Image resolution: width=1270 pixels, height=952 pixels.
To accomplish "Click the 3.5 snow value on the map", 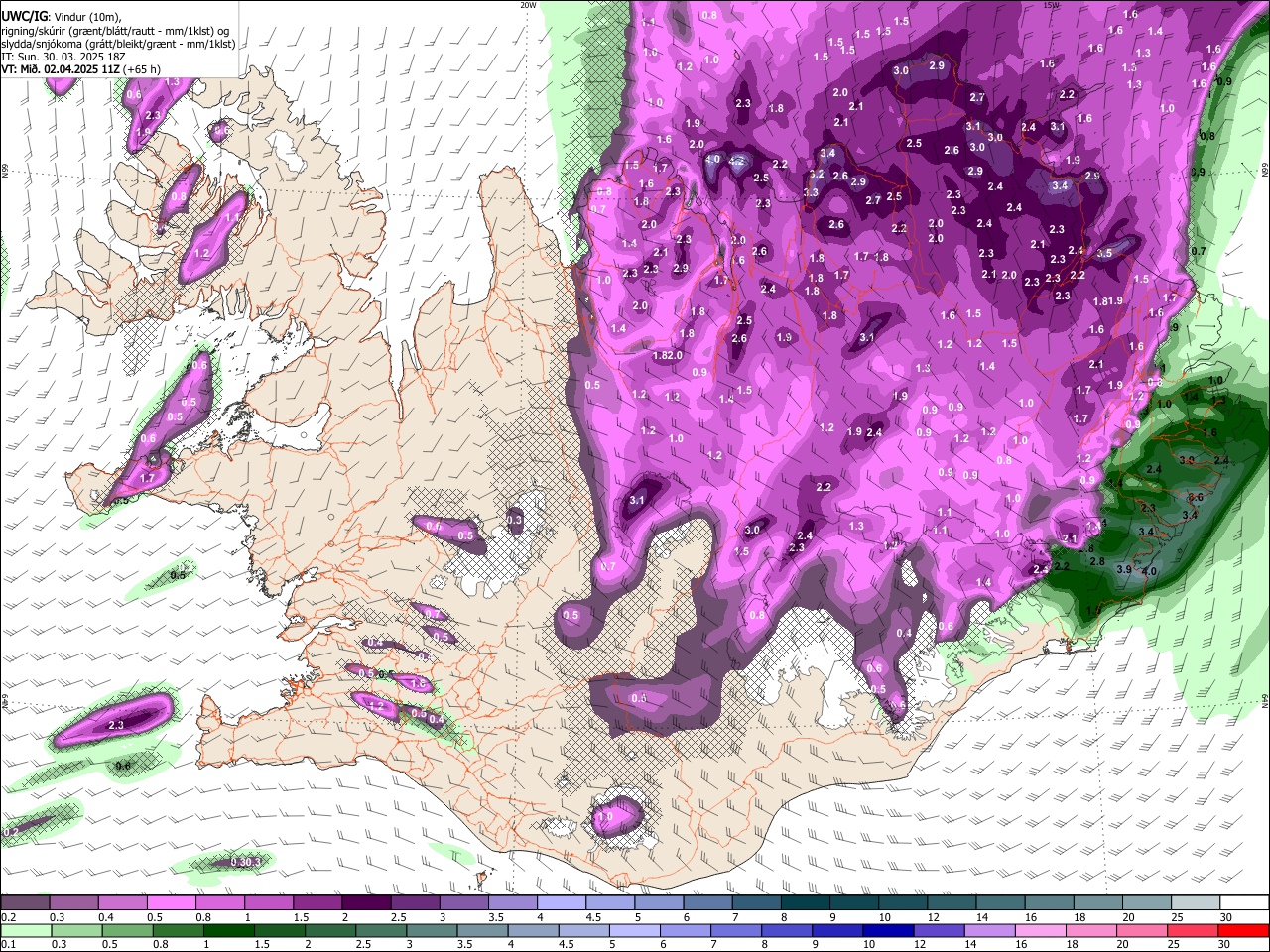I will pos(1104,254).
